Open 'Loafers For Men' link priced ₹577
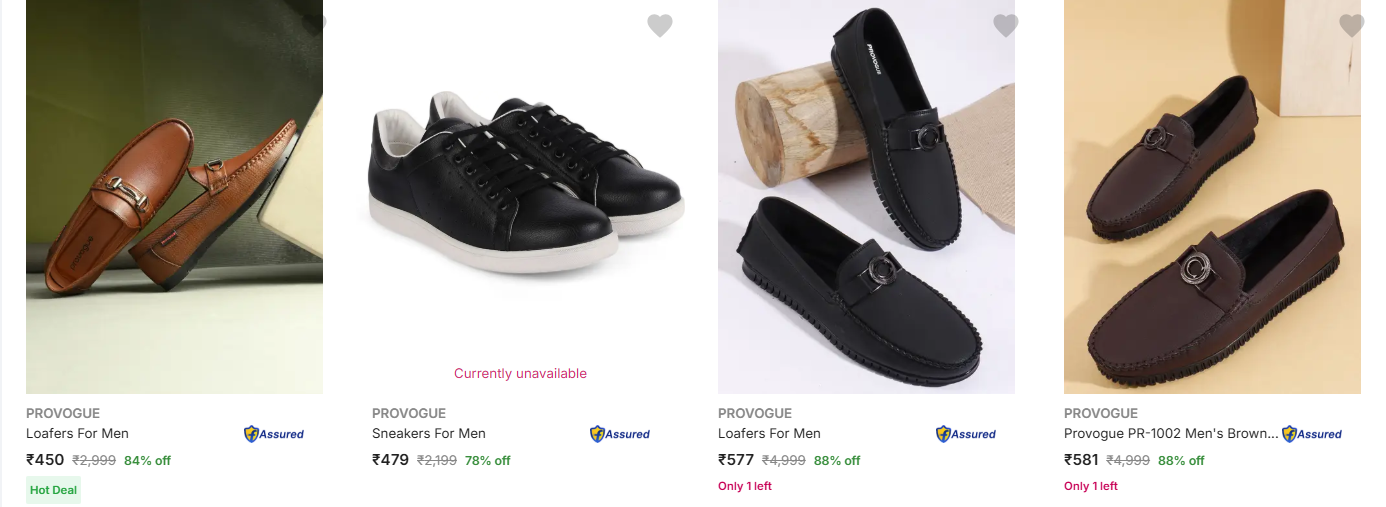The height and width of the screenshot is (507, 1386). click(769, 434)
